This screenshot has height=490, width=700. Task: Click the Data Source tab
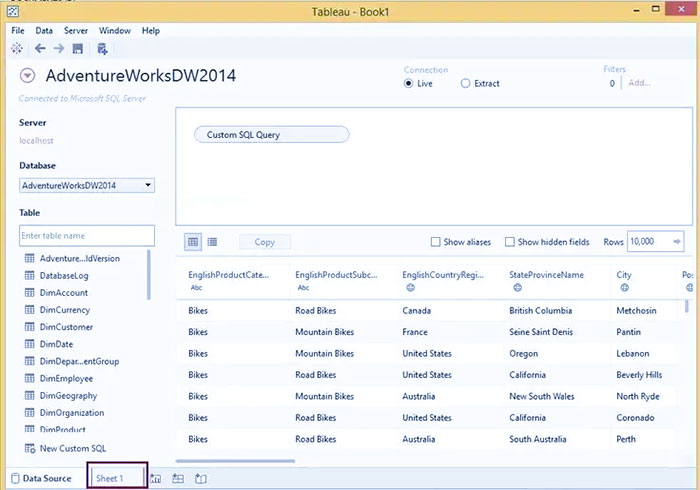tap(41, 478)
